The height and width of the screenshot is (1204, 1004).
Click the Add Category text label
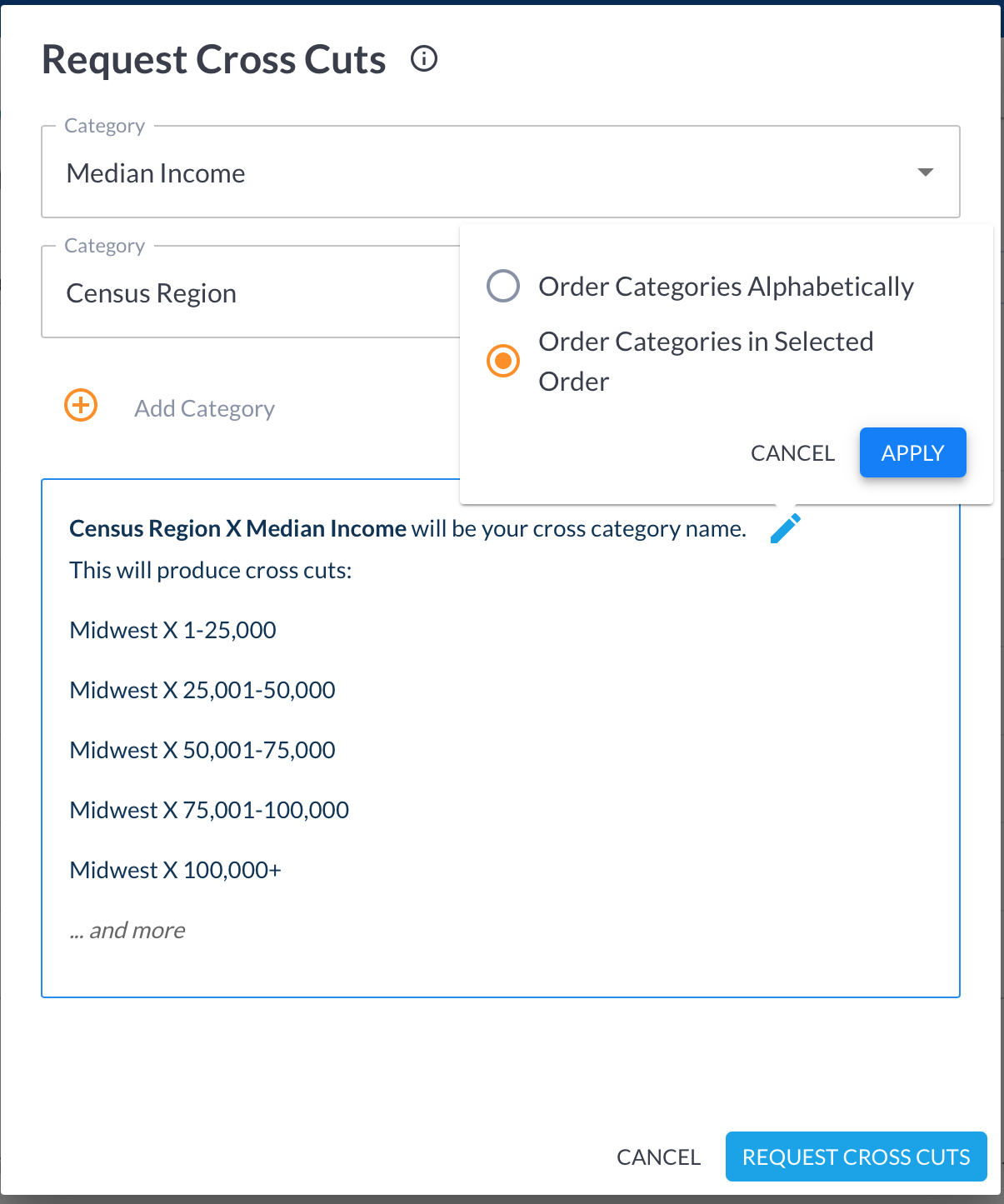tap(204, 408)
